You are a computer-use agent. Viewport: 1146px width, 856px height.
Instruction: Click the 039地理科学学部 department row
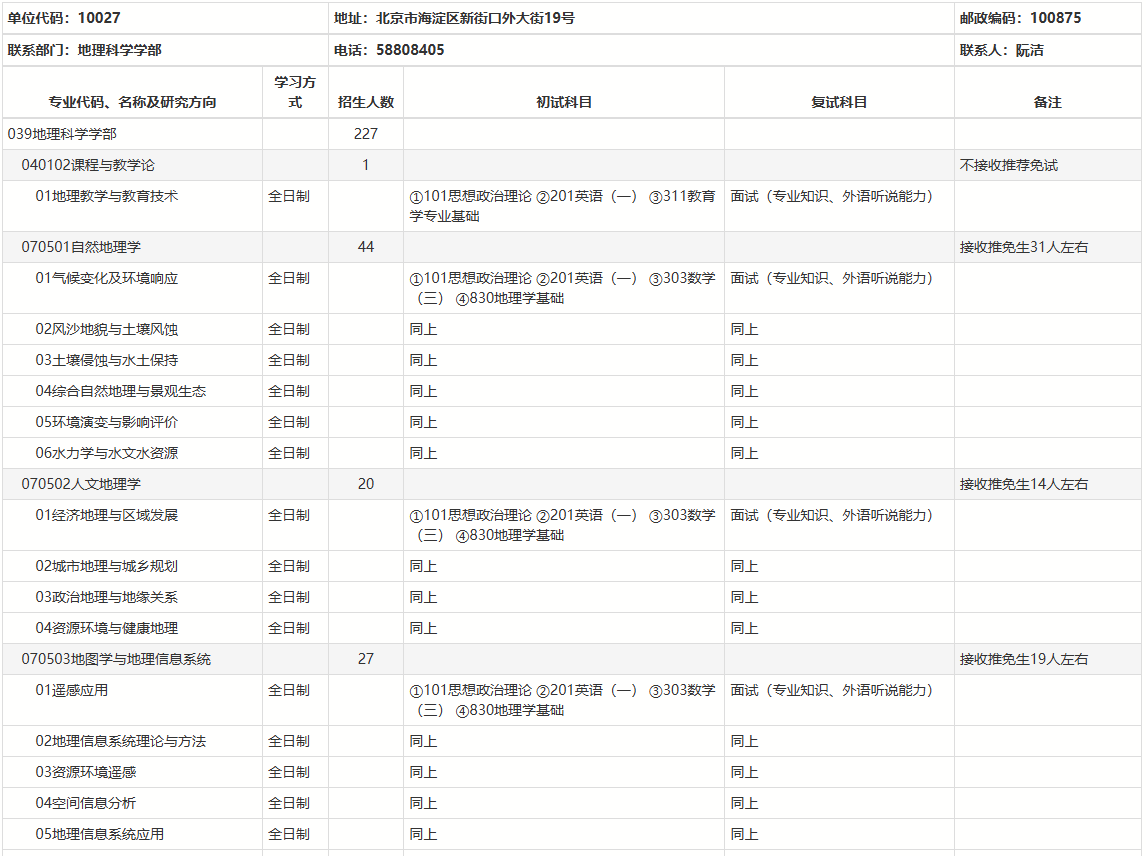point(68,134)
